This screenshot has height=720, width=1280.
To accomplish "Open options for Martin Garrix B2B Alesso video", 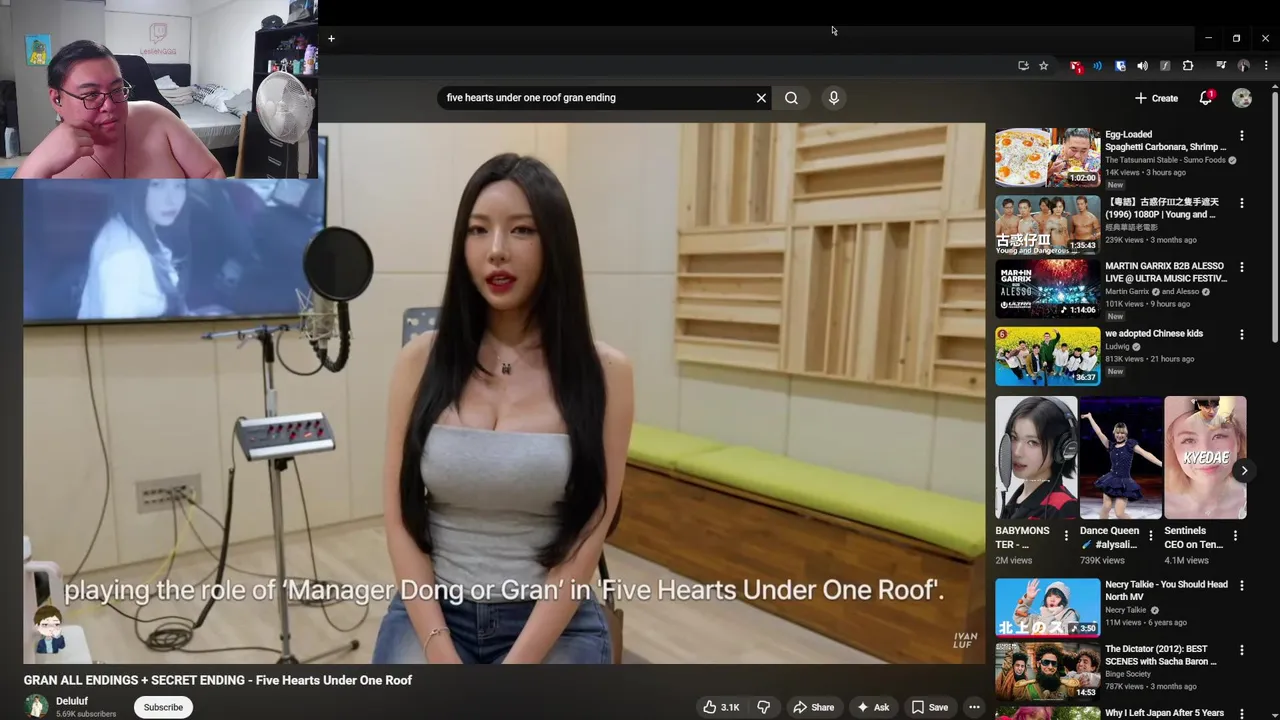I will coord(1242,267).
